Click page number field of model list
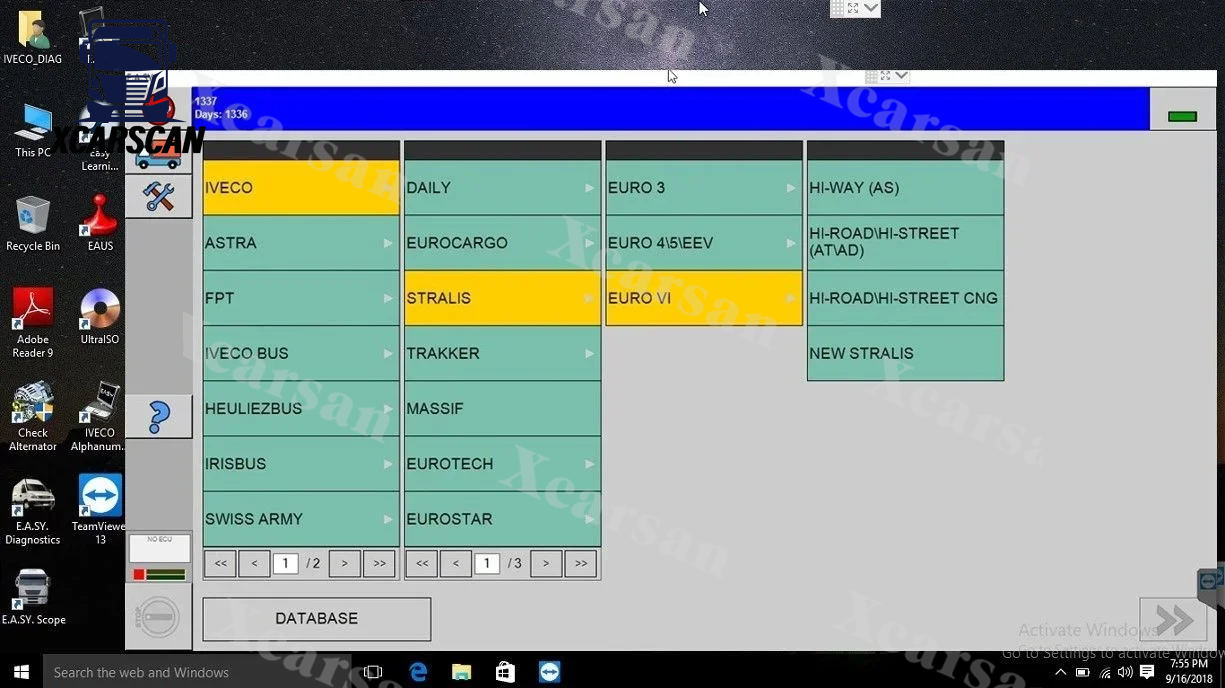This screenshot has height=688, width=1225. 487,564
